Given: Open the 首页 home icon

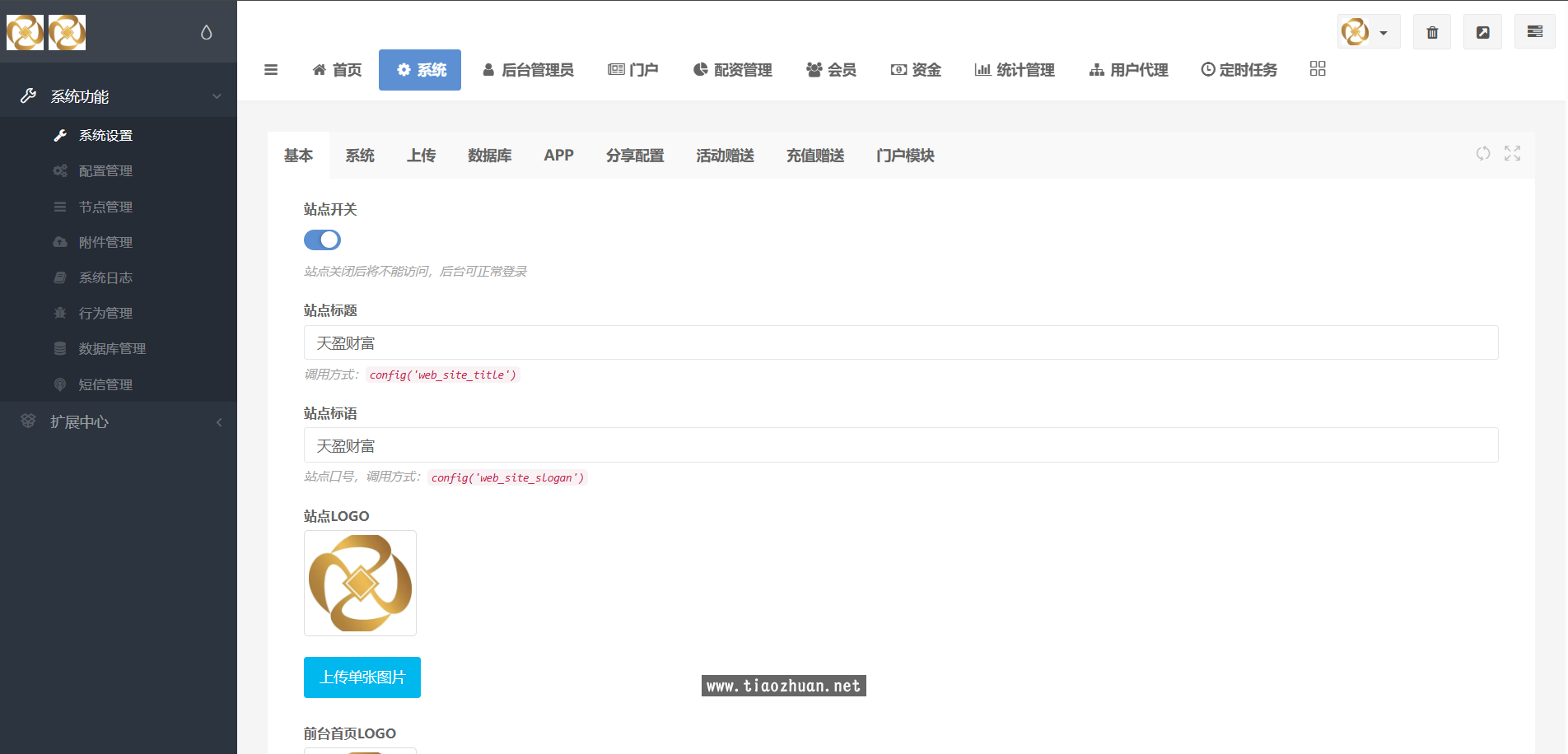Looking at the screenshot, I should 318,70.
